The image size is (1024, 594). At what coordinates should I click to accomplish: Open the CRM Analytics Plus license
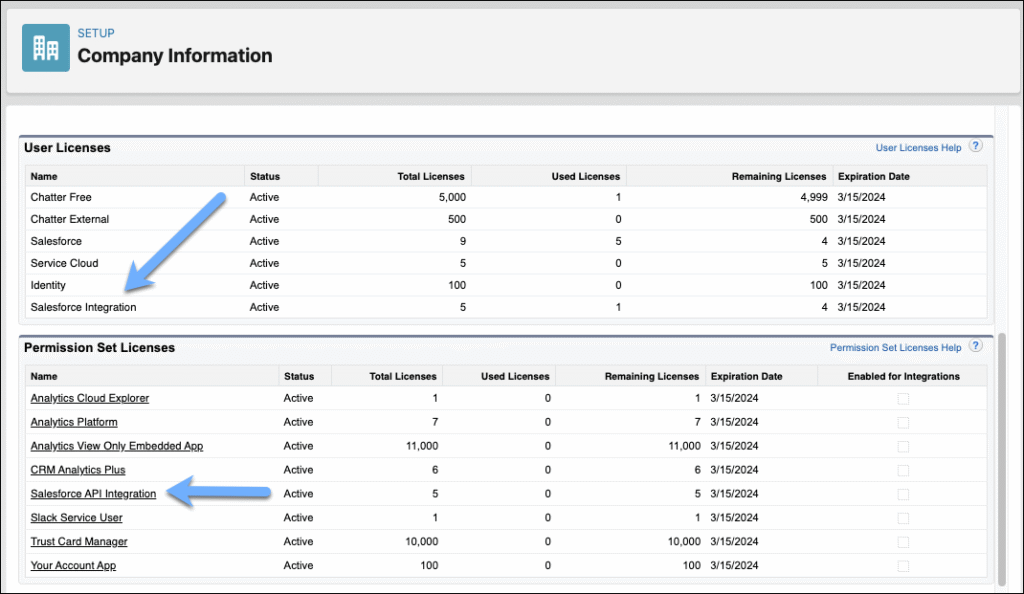[x=78, y=470]
